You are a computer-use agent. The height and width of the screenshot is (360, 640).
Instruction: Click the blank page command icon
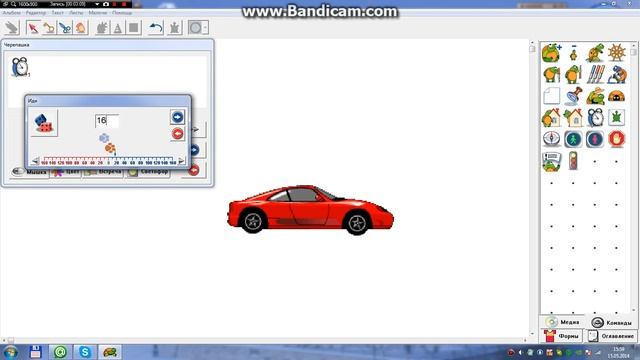[x=551, y=96]
